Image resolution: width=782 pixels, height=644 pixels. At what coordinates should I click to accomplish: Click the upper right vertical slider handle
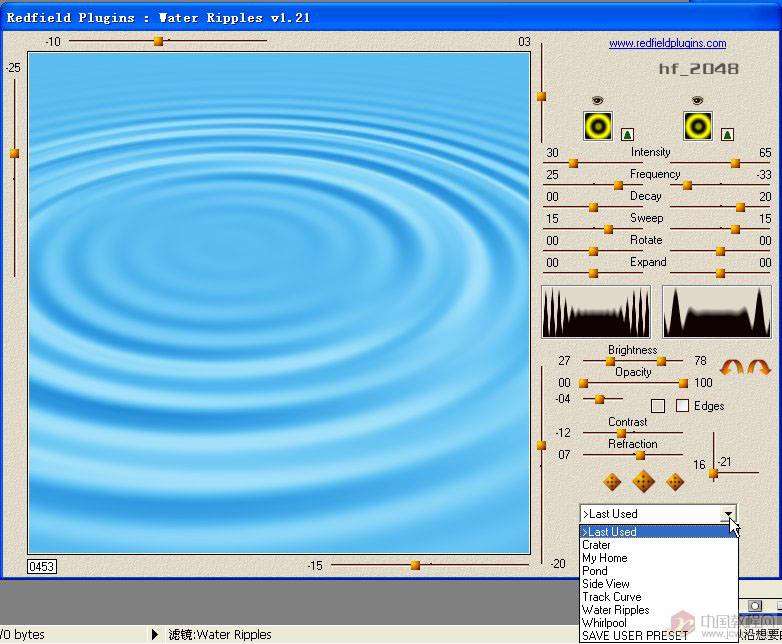pos(542,97)
